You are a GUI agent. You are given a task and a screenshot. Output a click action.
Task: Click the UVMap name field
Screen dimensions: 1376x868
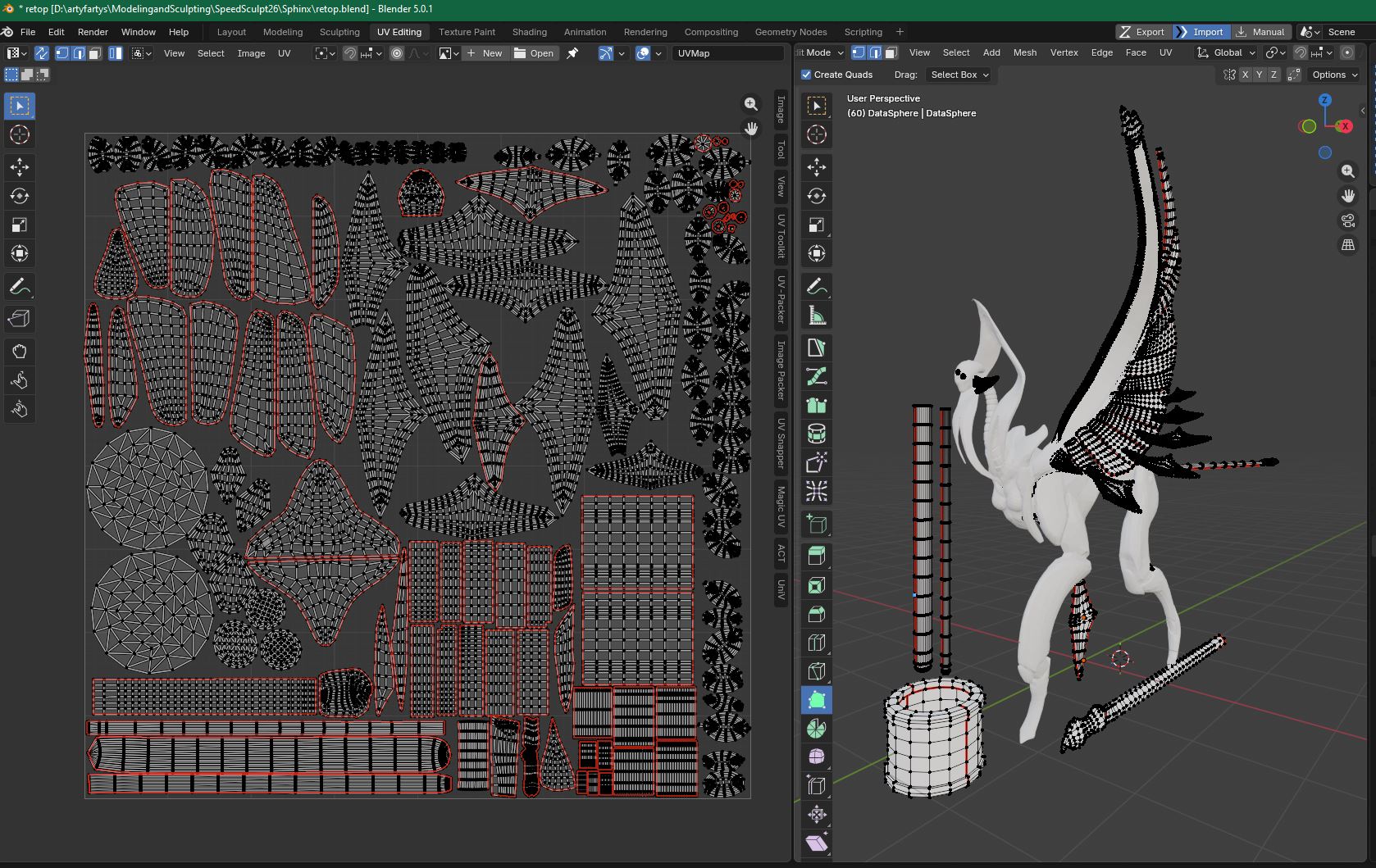click(x=727, y=53)
